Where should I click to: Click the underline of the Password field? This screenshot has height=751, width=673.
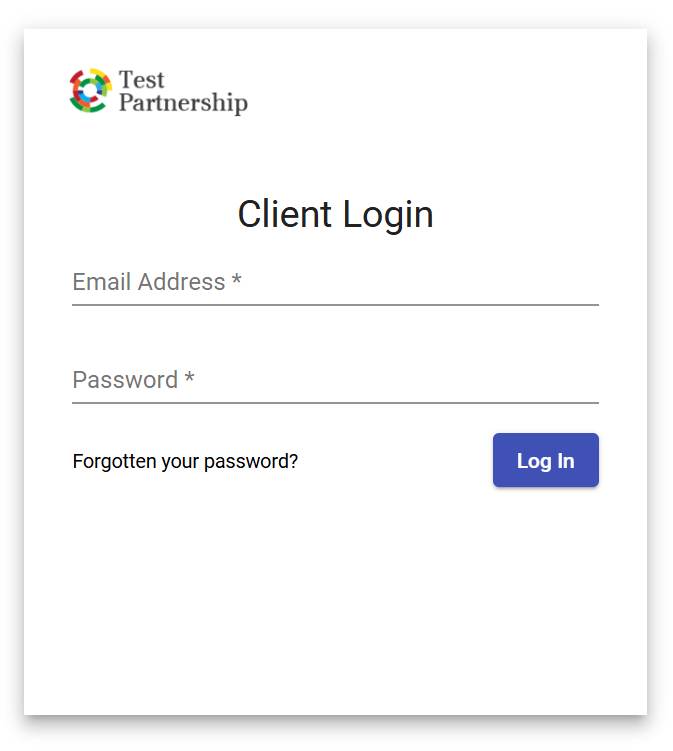[x=335, y=403]
